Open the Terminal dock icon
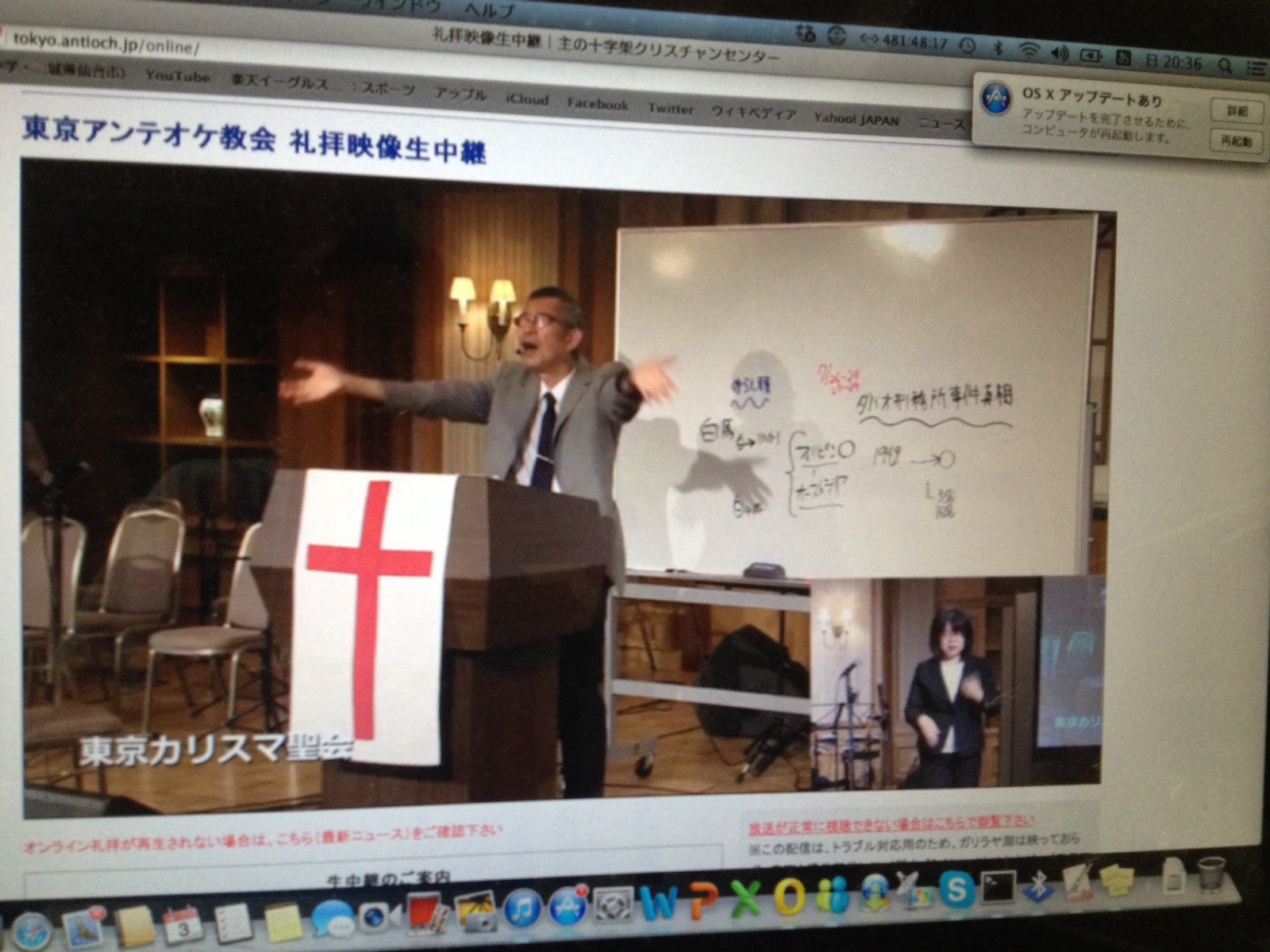Viewport: 1270px width, 952px height. 999,886
